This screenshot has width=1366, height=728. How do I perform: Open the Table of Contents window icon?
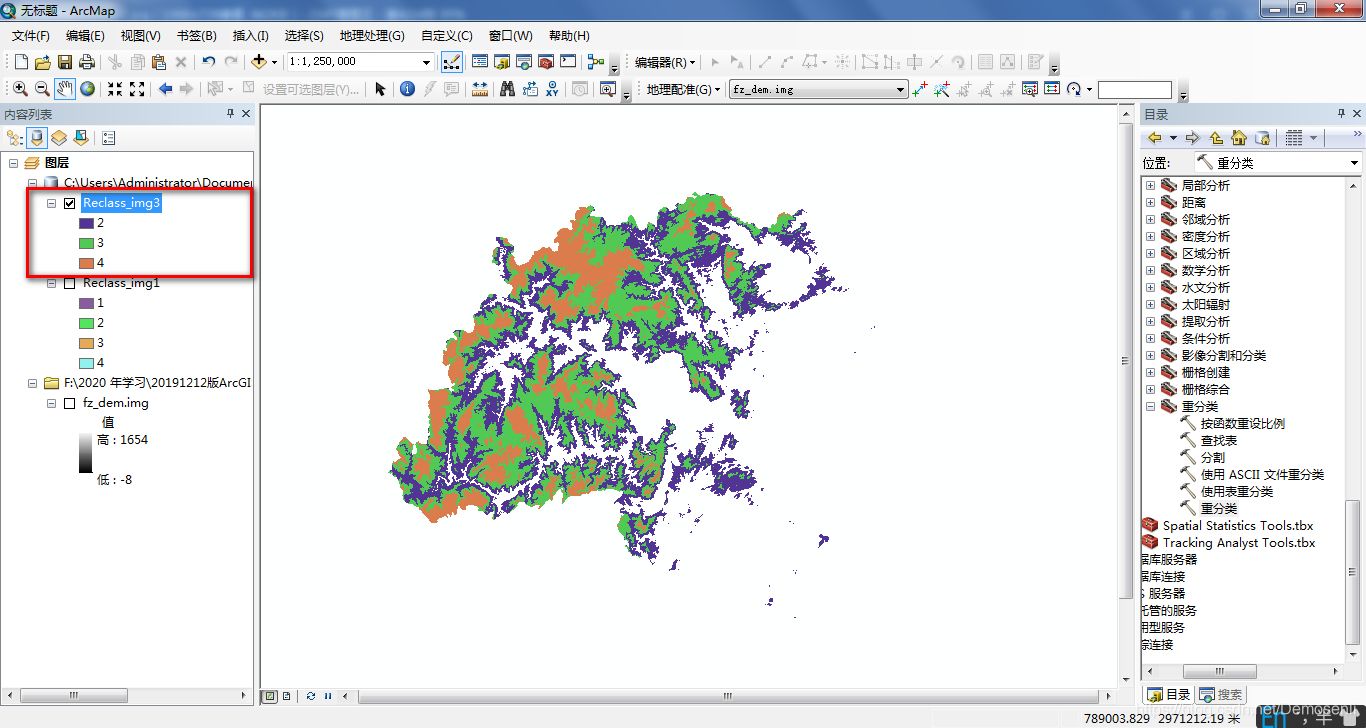(480, 61)
